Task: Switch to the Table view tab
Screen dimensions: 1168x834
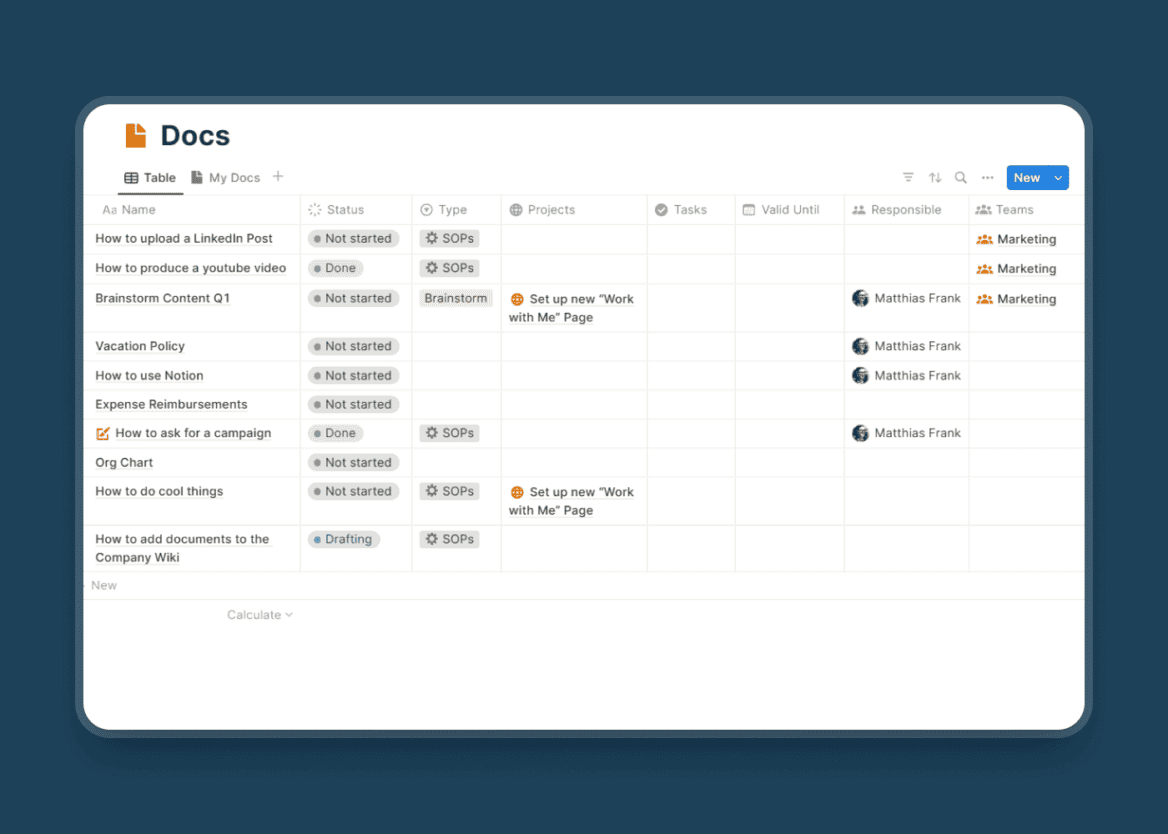Action: [150, 178]
